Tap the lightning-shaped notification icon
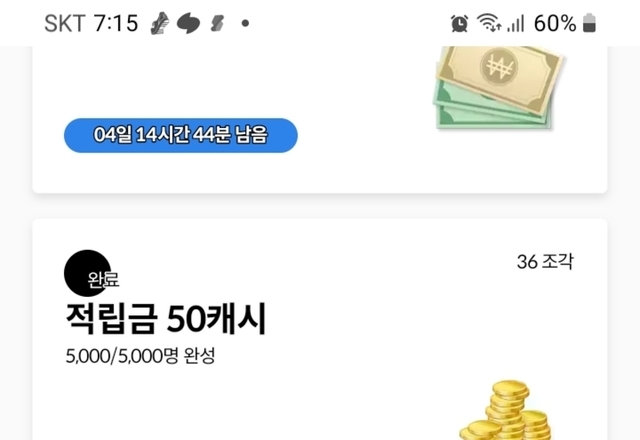The height and width of the screenshot is (440, 640). point(217,23)
